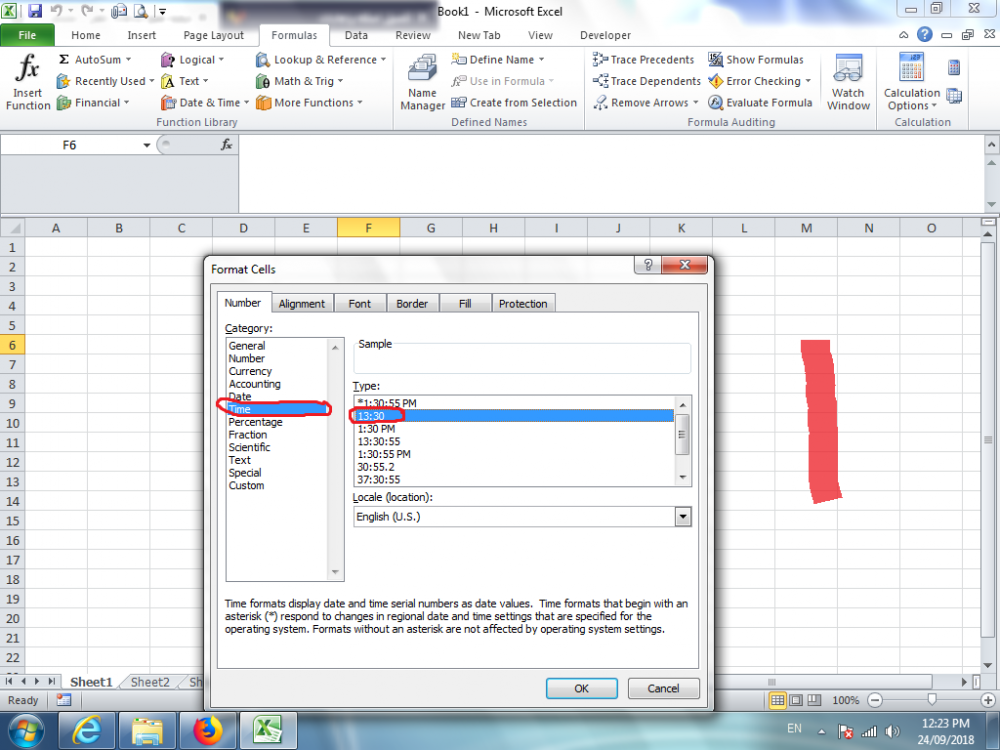This screenshot has width=1000, height=750.
Task: Click OK in Format Cells dialog
Action: [582, 688]
